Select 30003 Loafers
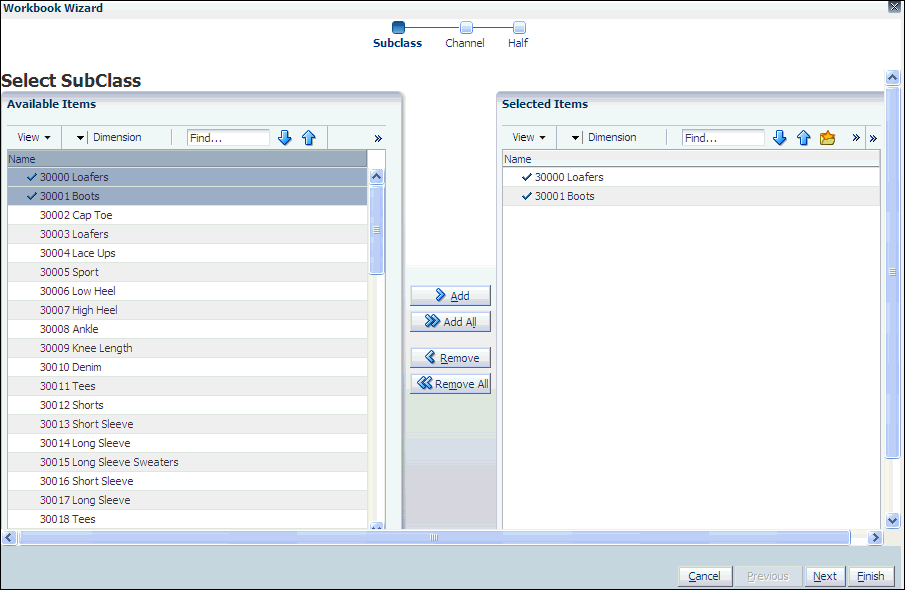 188,234
